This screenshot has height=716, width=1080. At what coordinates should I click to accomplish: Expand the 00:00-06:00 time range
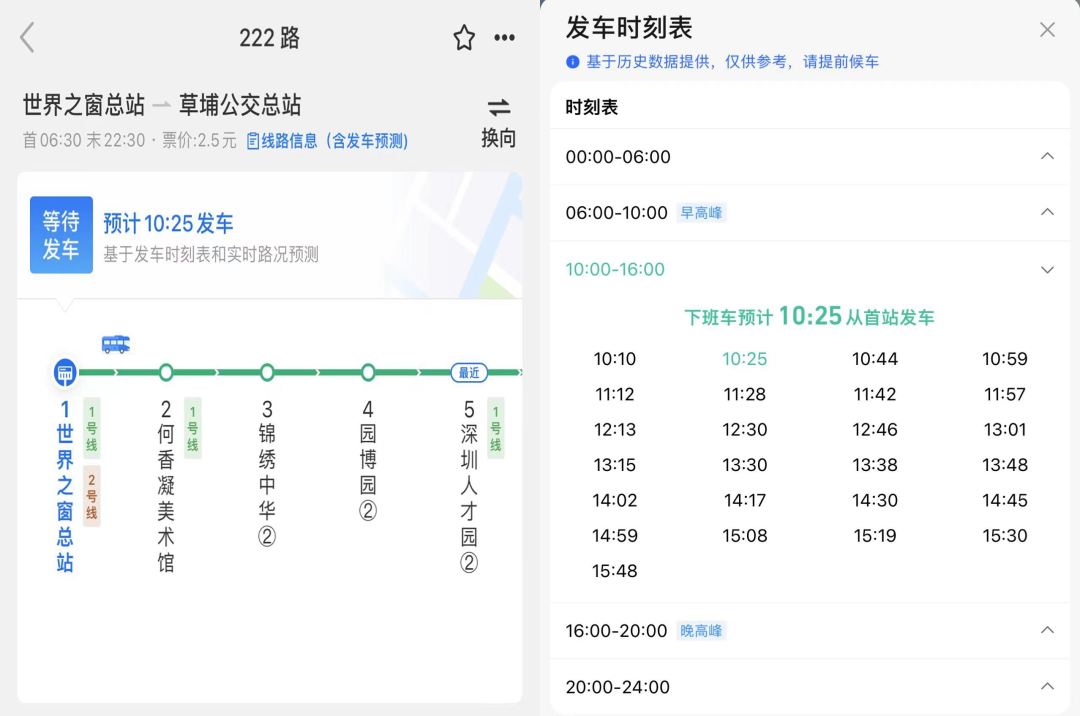(x=809, y=157)
